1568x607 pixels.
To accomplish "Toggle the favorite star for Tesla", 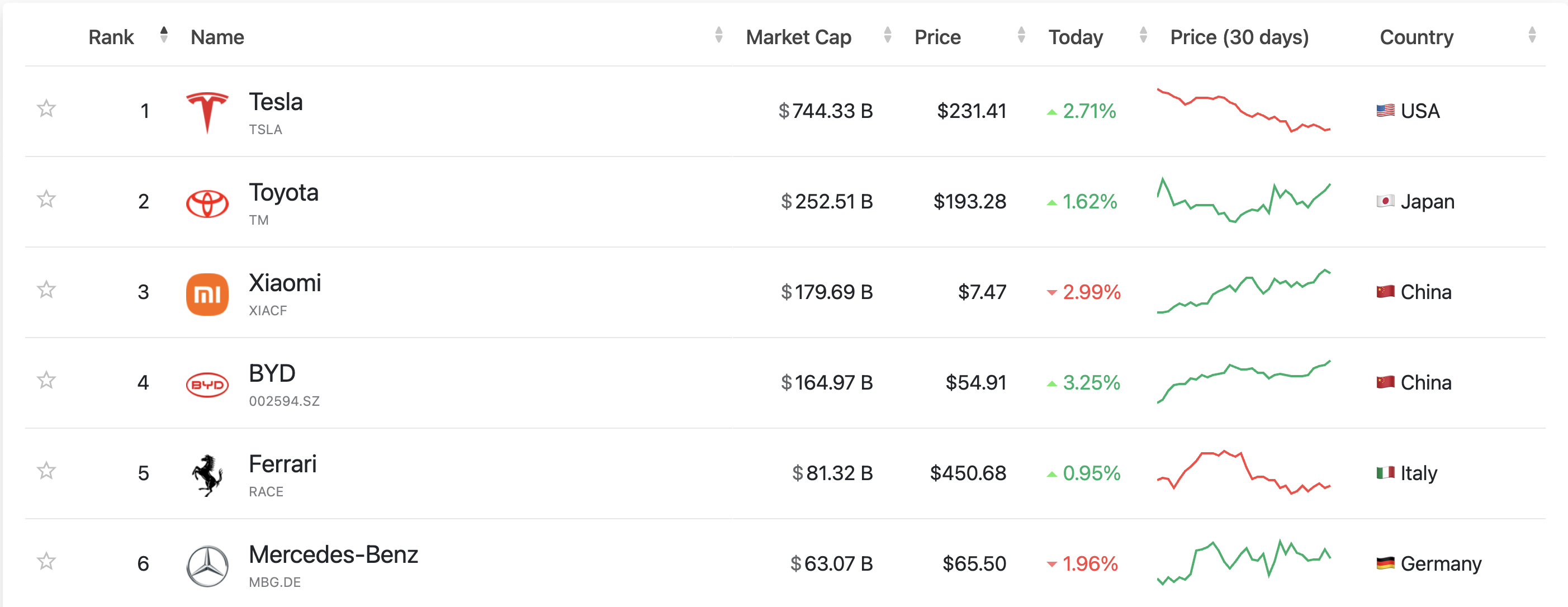I will coord(46,108).
